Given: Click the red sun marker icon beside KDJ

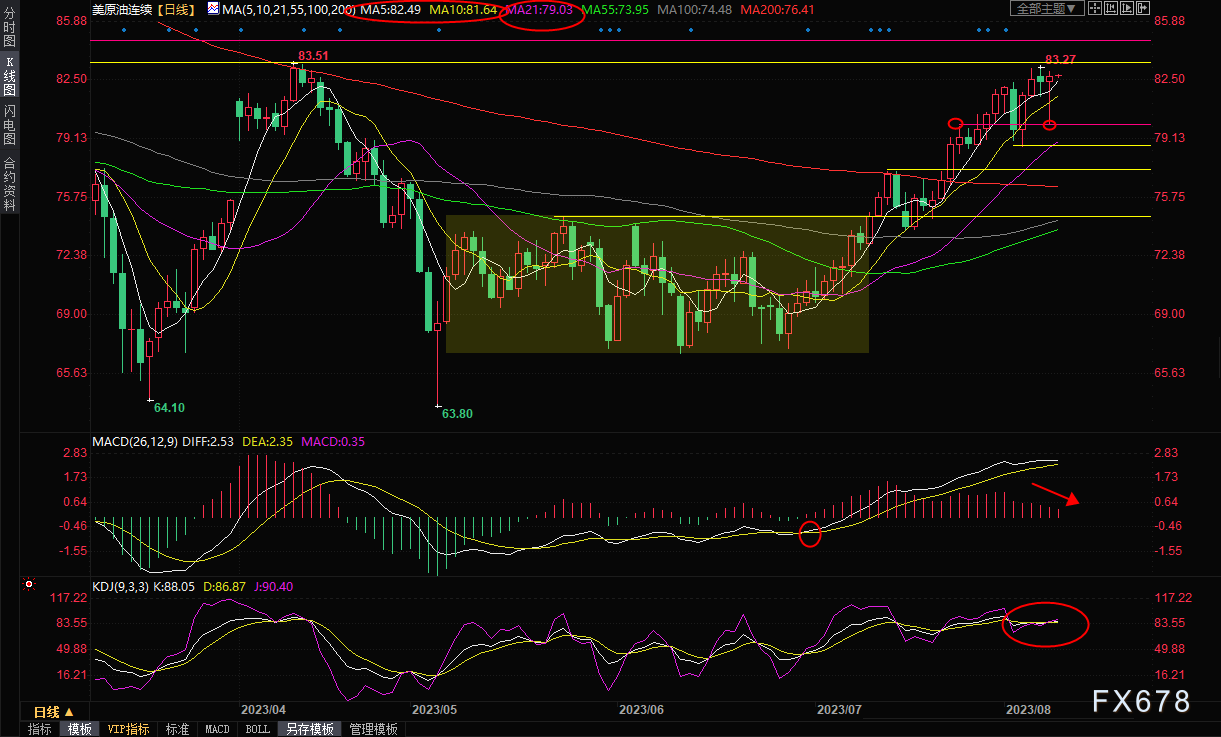Looking at the screenshot, I should click(29, 581).
